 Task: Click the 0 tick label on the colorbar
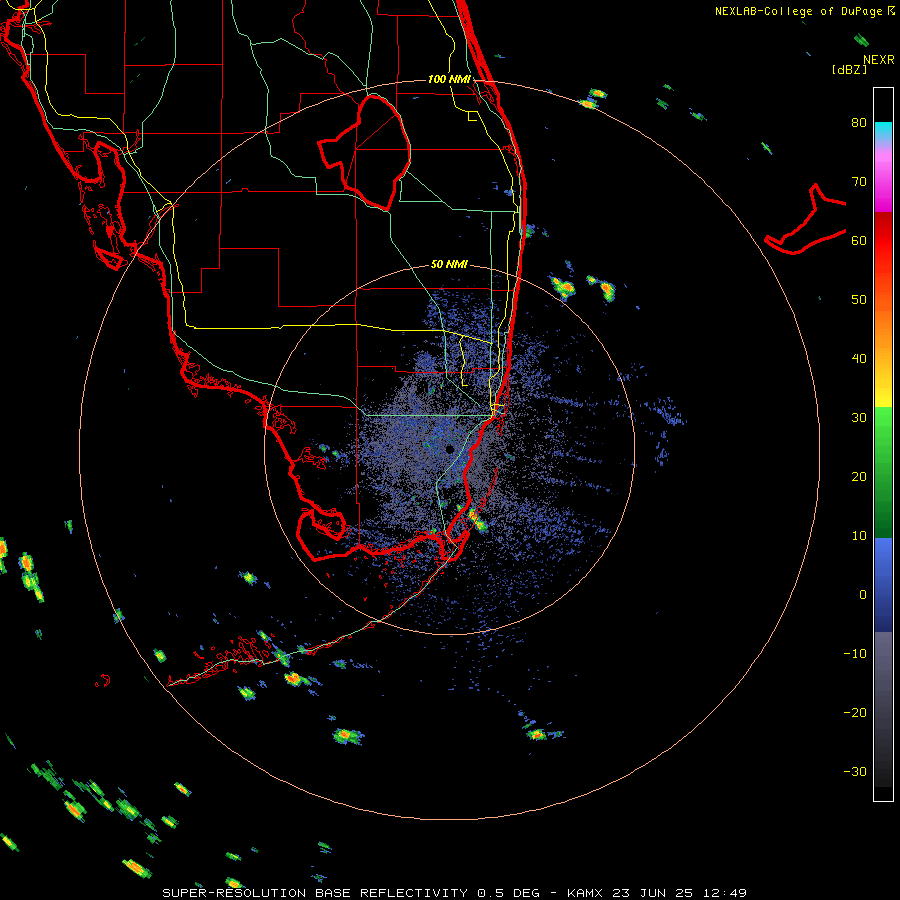click(863, 595)
